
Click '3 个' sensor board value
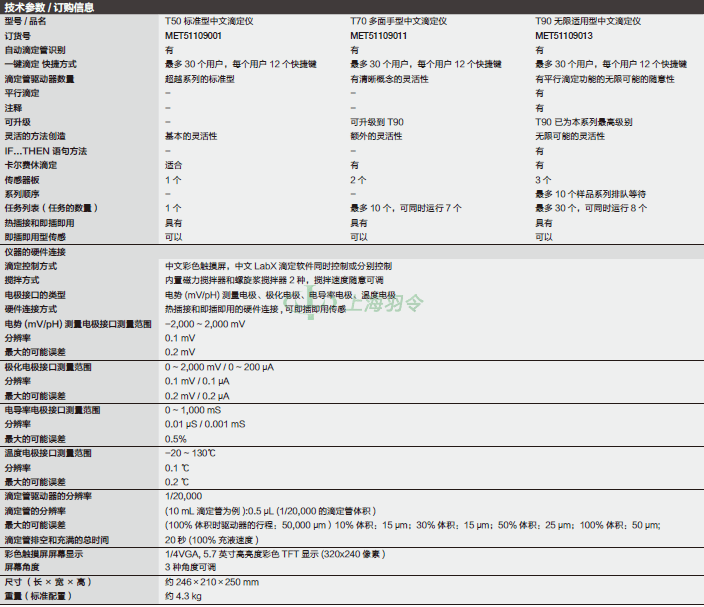(543, 180)
